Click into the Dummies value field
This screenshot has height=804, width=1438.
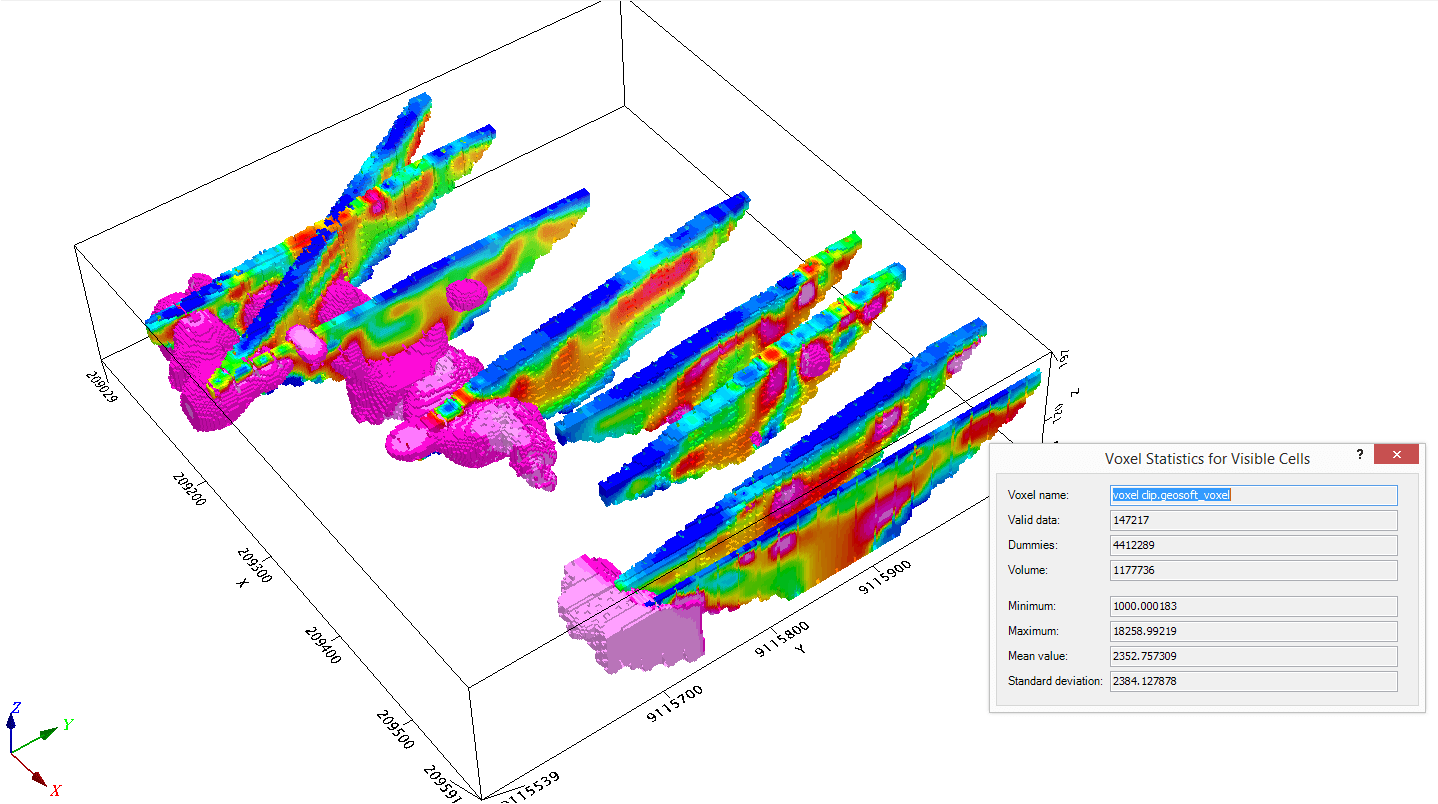tap(1253, 545)
